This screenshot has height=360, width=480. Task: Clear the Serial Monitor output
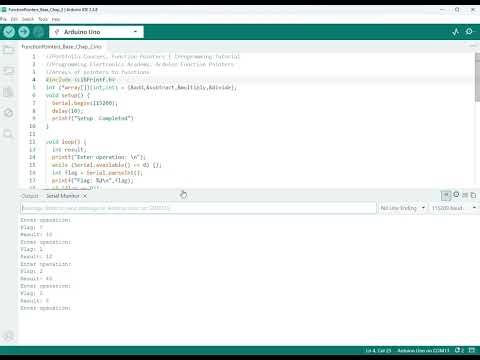(x=465, y=195)
